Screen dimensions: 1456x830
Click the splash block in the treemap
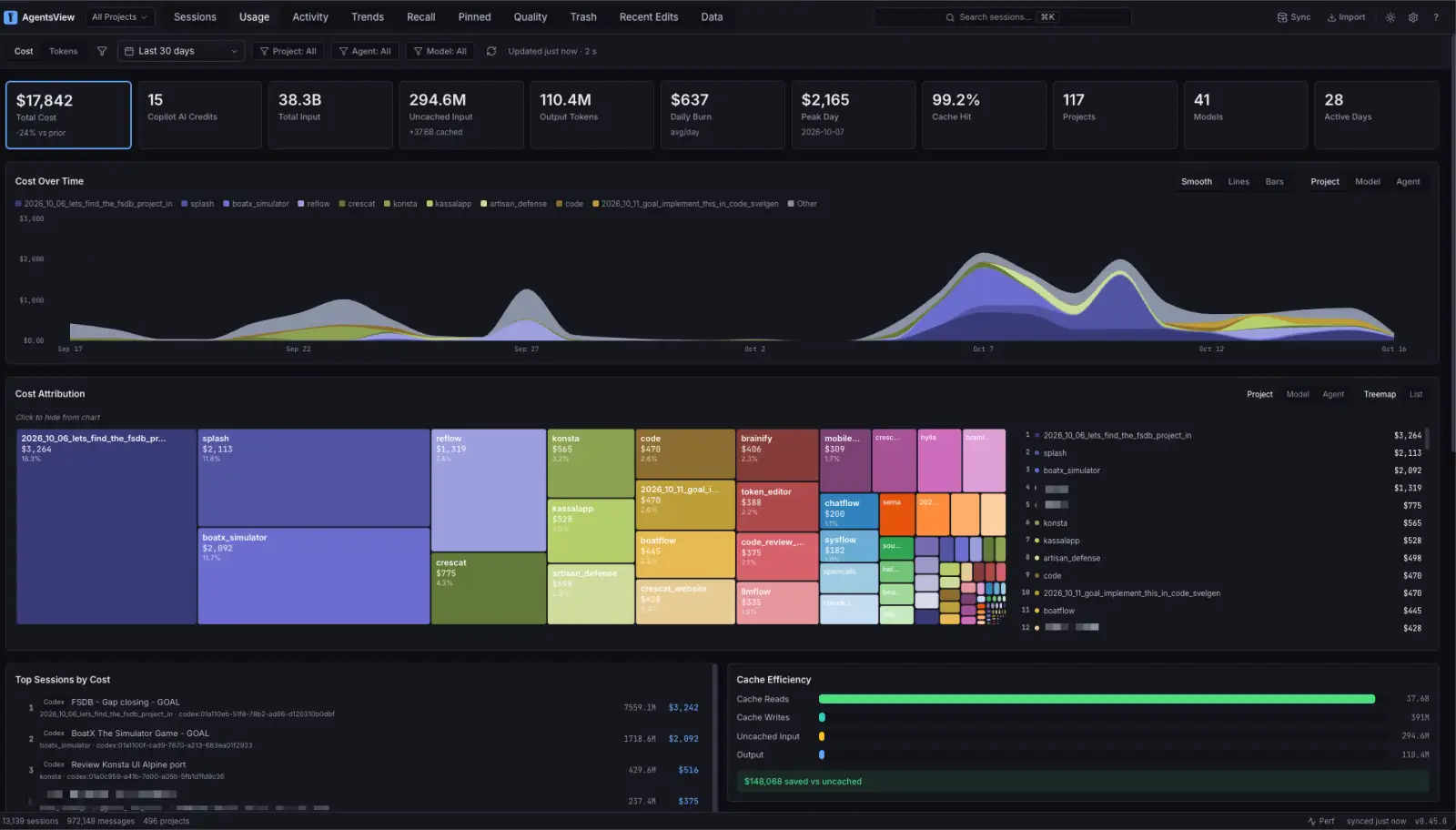point(313,478)
